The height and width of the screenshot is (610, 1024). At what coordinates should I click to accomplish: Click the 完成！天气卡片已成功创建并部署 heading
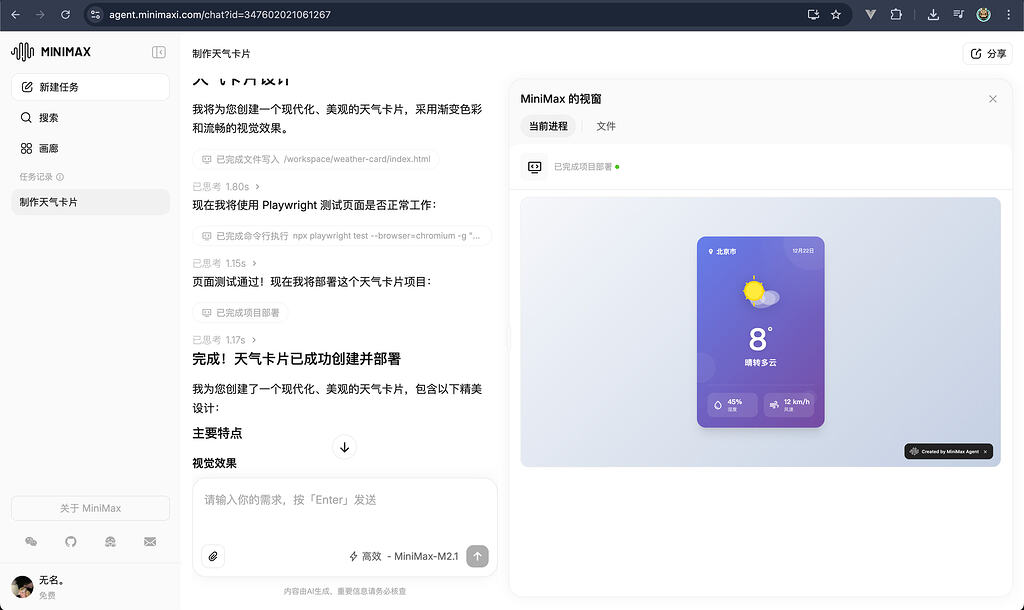[x=296, y=359]
